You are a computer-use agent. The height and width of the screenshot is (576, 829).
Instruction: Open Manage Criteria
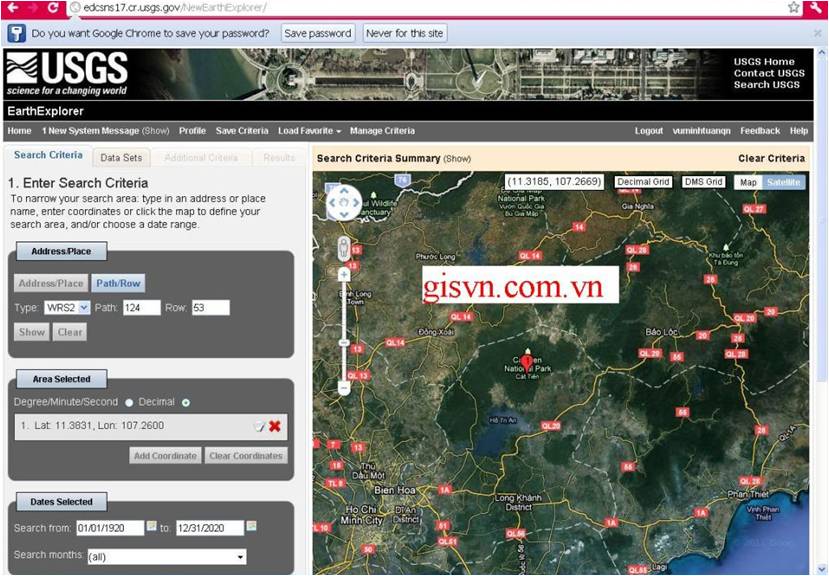pyautogui.click(x=382, y=131)
